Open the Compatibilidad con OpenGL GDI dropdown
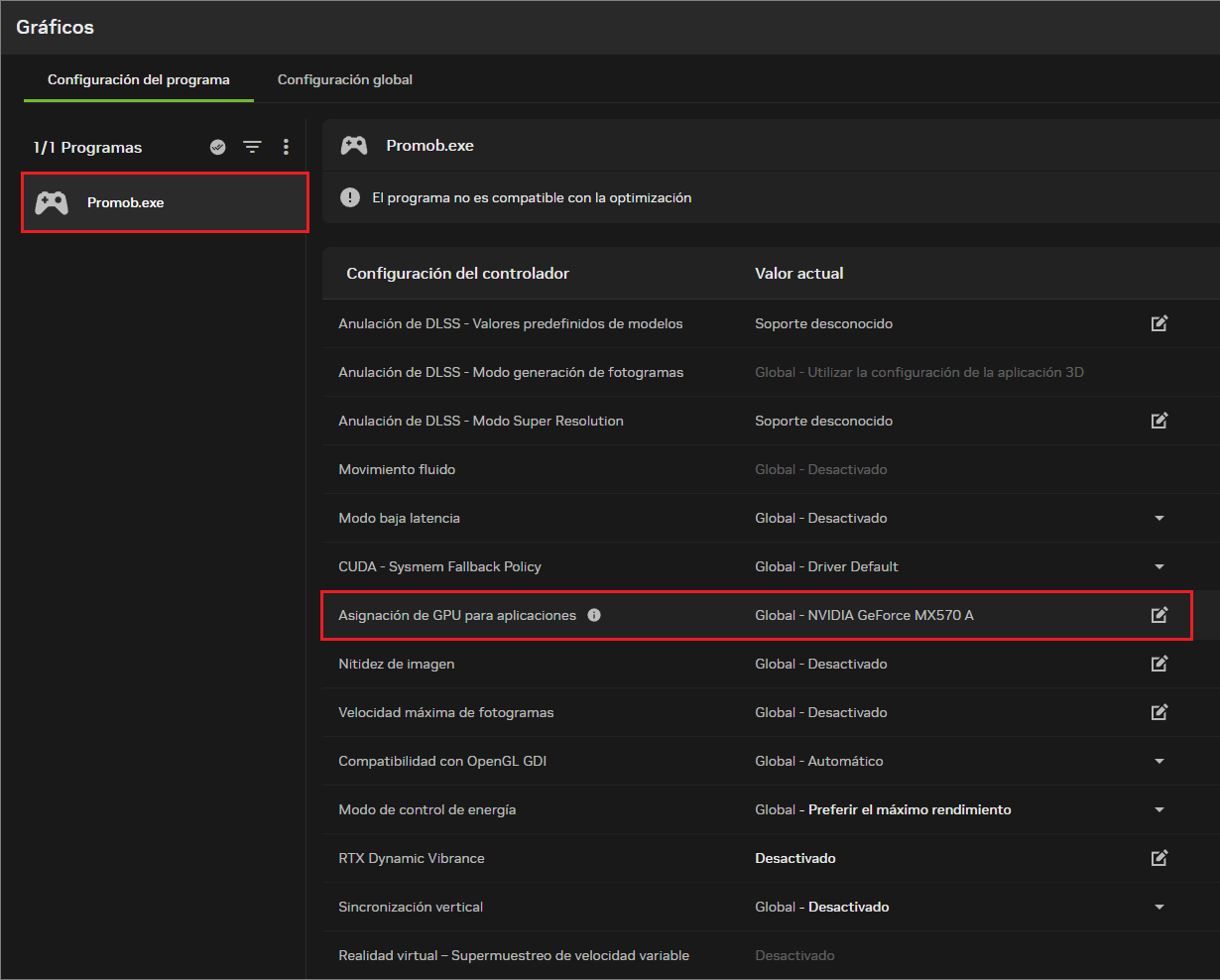The width and height of the screenshot is (1220, 980). pyautogui.click(x=1159, y=761)
